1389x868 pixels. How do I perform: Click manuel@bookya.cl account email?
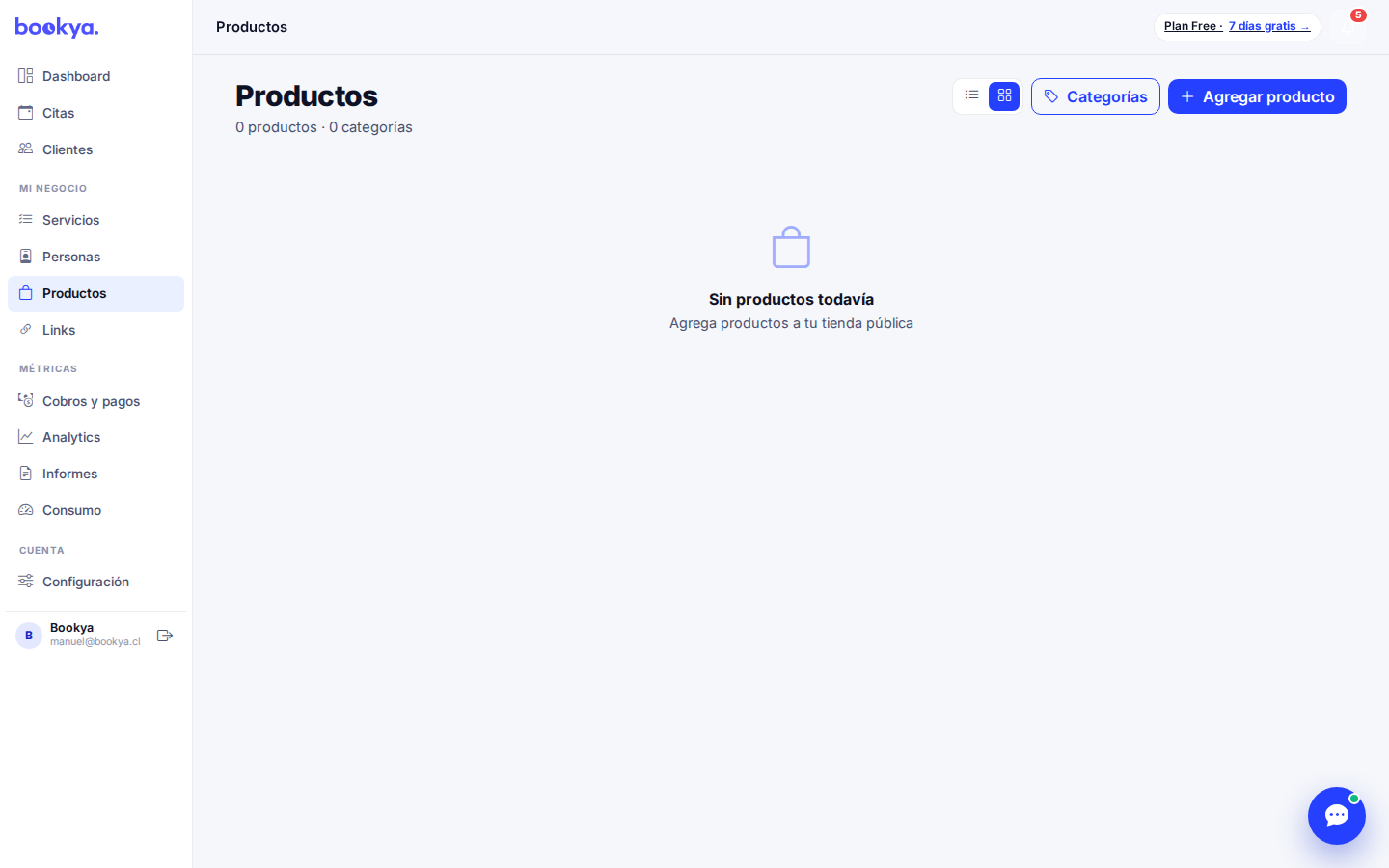pyautogui.click(x=95, y=642)
